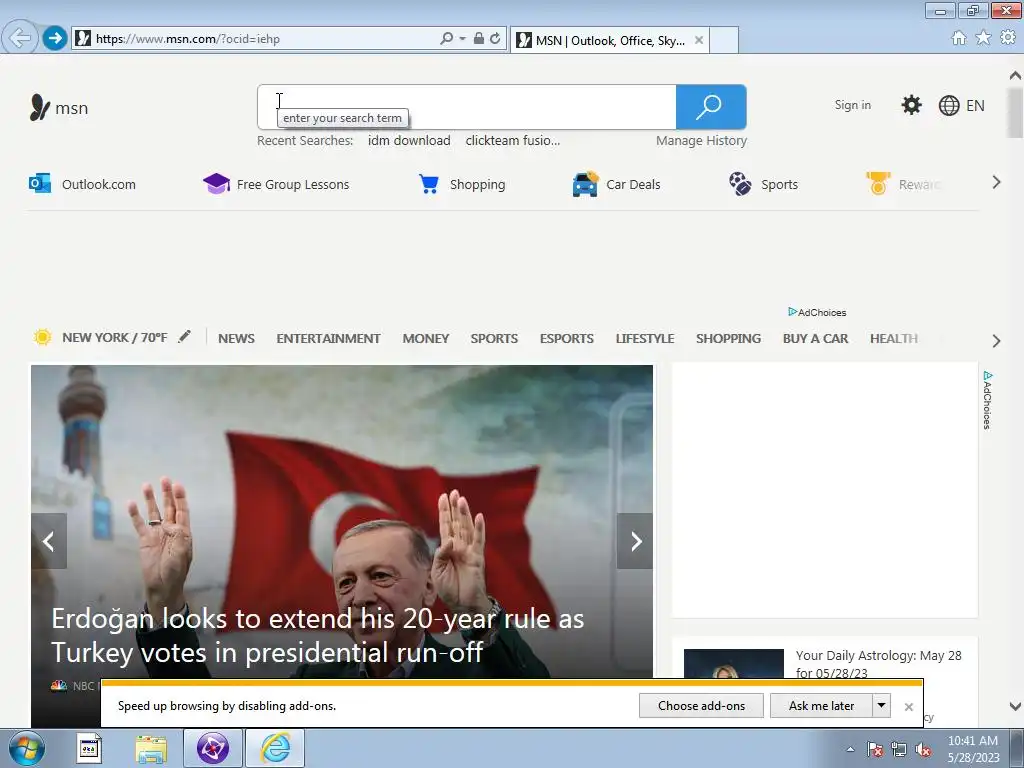Click the blue search button
This screenshot has width=1024, height=768.
coord(711,106)
